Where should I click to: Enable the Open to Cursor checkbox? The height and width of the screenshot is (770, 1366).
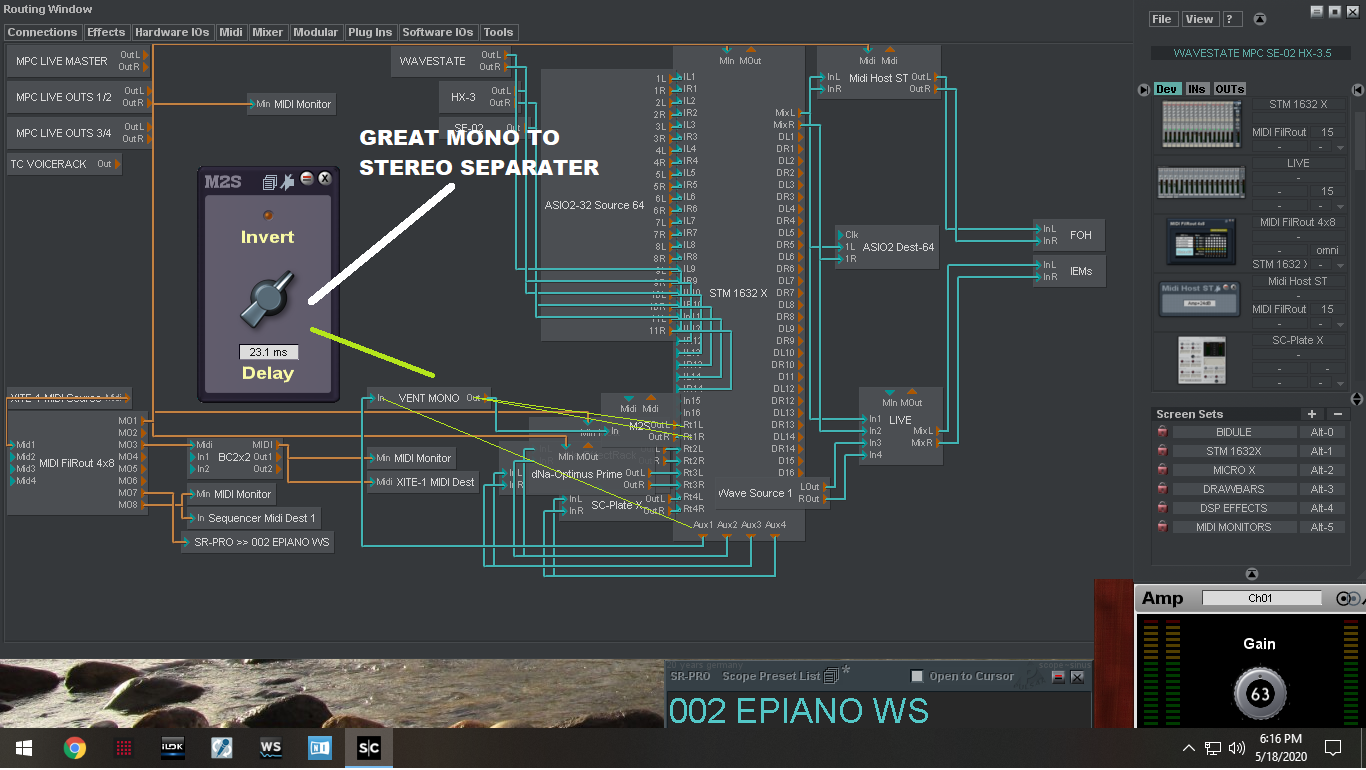[x=917, y=677]
